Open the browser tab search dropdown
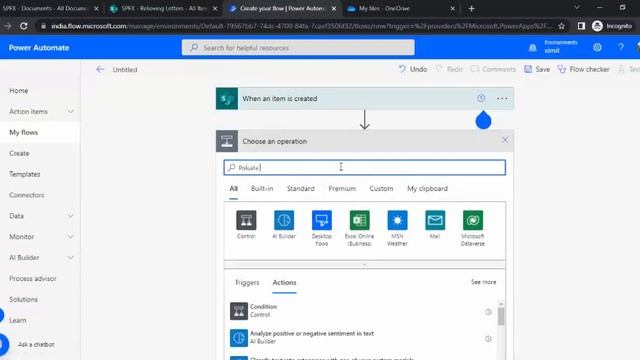Viewport: 640px width, 360px height. pyautogui.click(x=577, y=8)
